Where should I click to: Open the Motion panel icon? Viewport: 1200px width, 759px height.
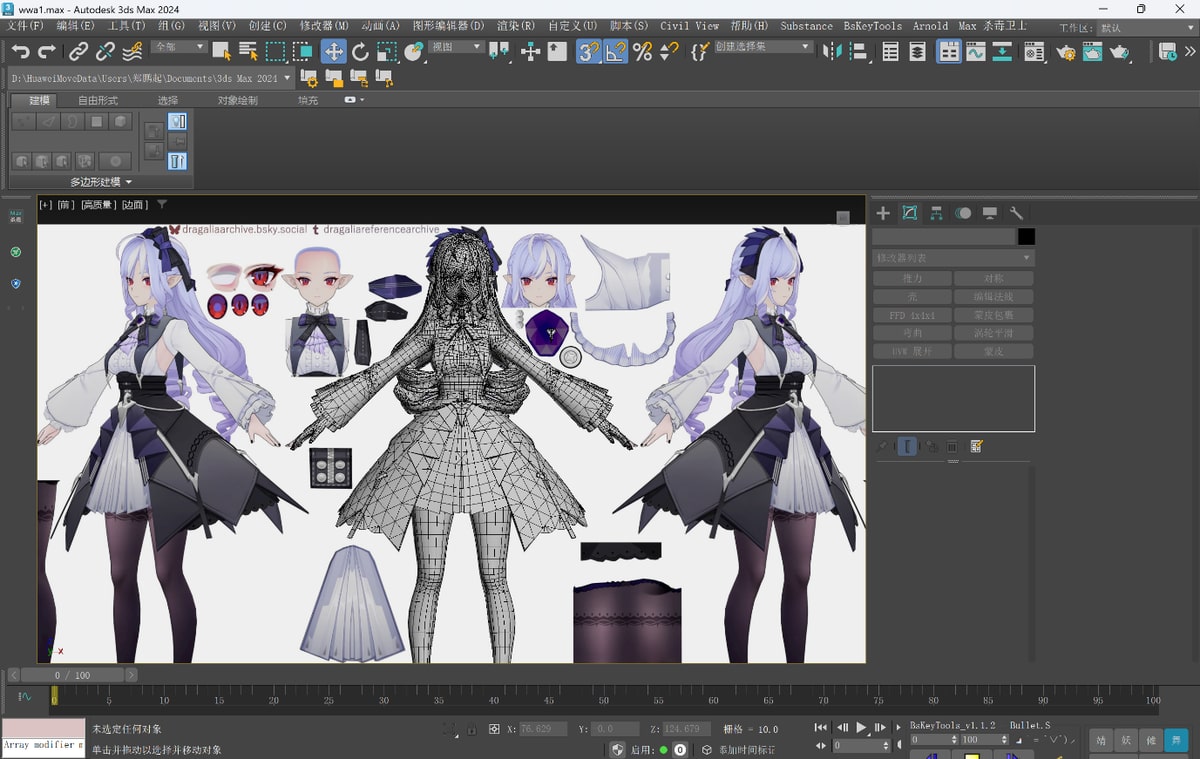point(963,213)
